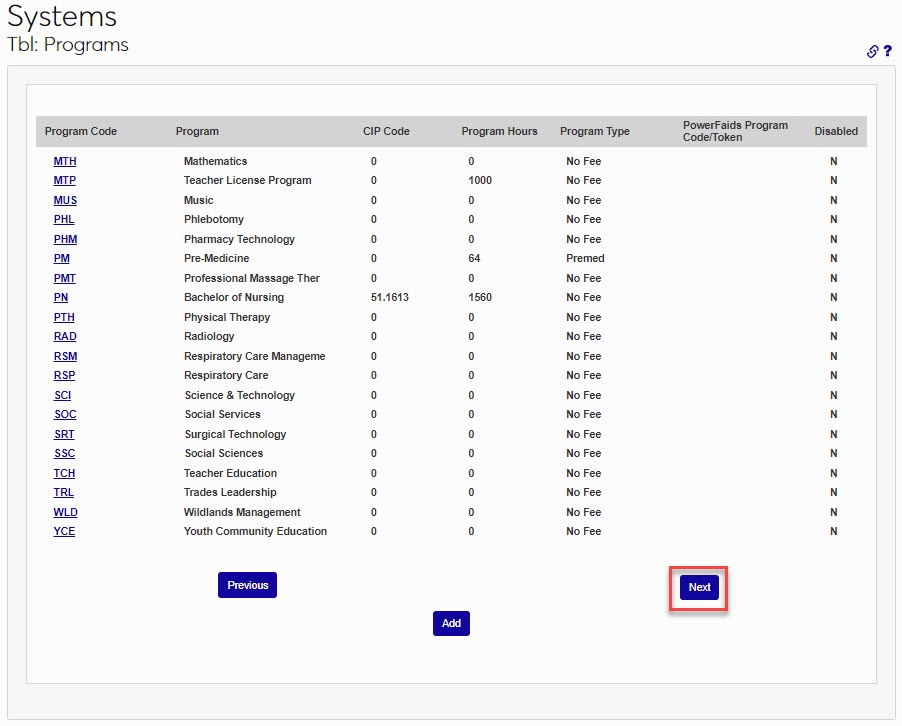The width and height of the screenshot is (902, 726).
Task: Open the help question mark icon
Action: point(887,51)
